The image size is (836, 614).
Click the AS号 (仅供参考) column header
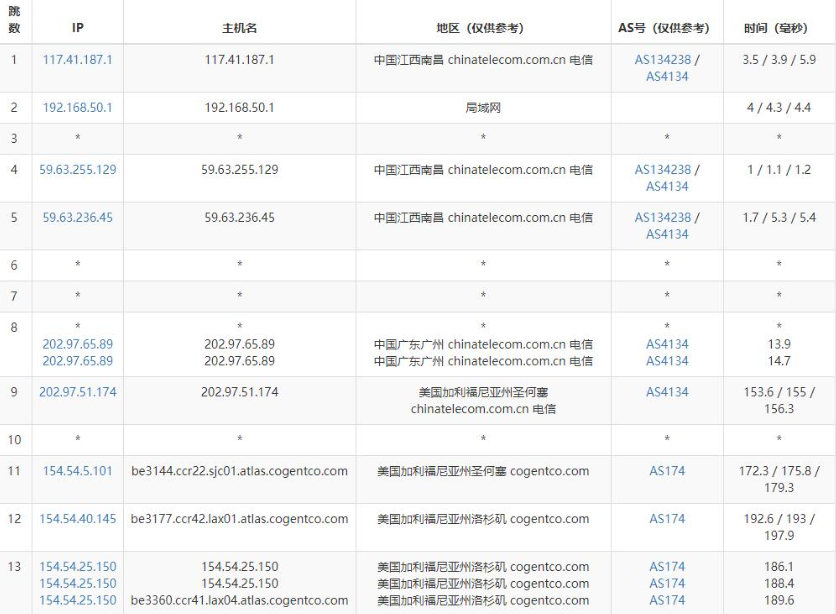667,28
